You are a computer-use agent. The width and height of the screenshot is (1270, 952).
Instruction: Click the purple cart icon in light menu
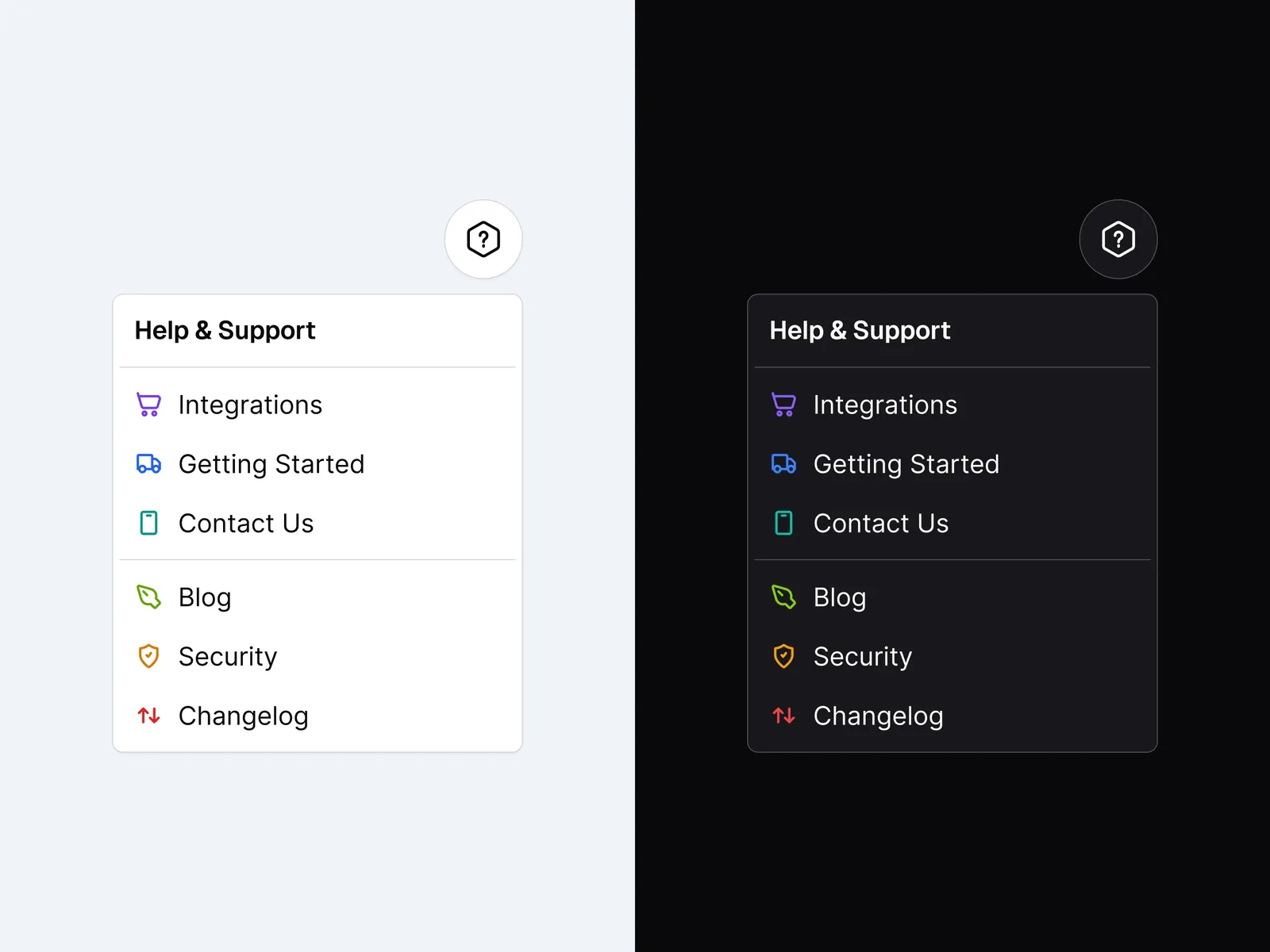coord(148,405)
